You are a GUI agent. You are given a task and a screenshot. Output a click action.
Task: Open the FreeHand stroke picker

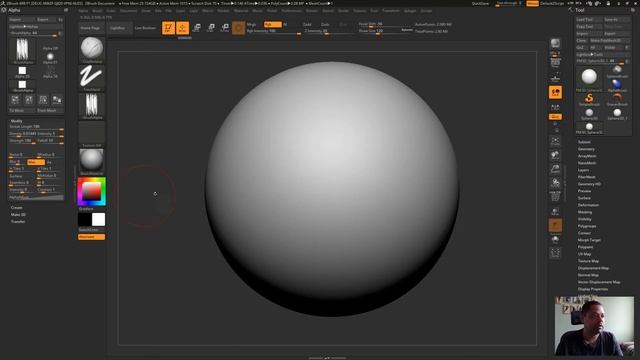pos(91,78)
